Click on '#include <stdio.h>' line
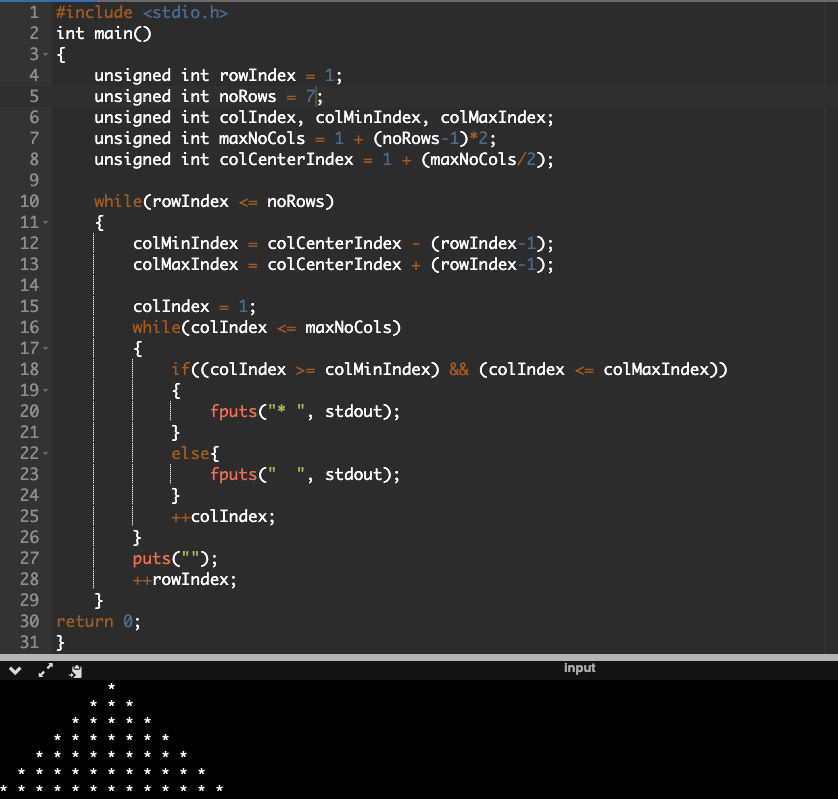The width and height of the screenshot is (838, 799). click(x=142, y=12)
